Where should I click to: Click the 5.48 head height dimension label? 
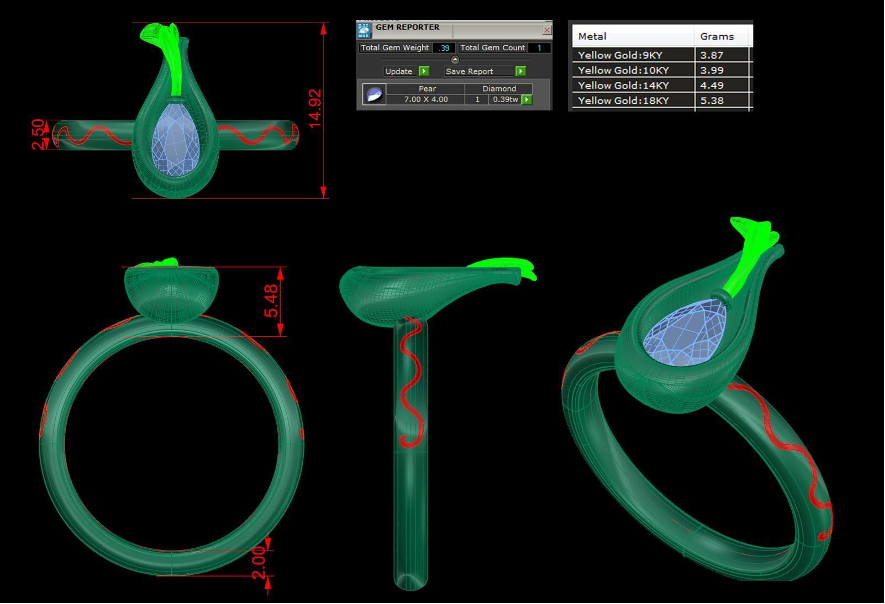tap(271, 301)
